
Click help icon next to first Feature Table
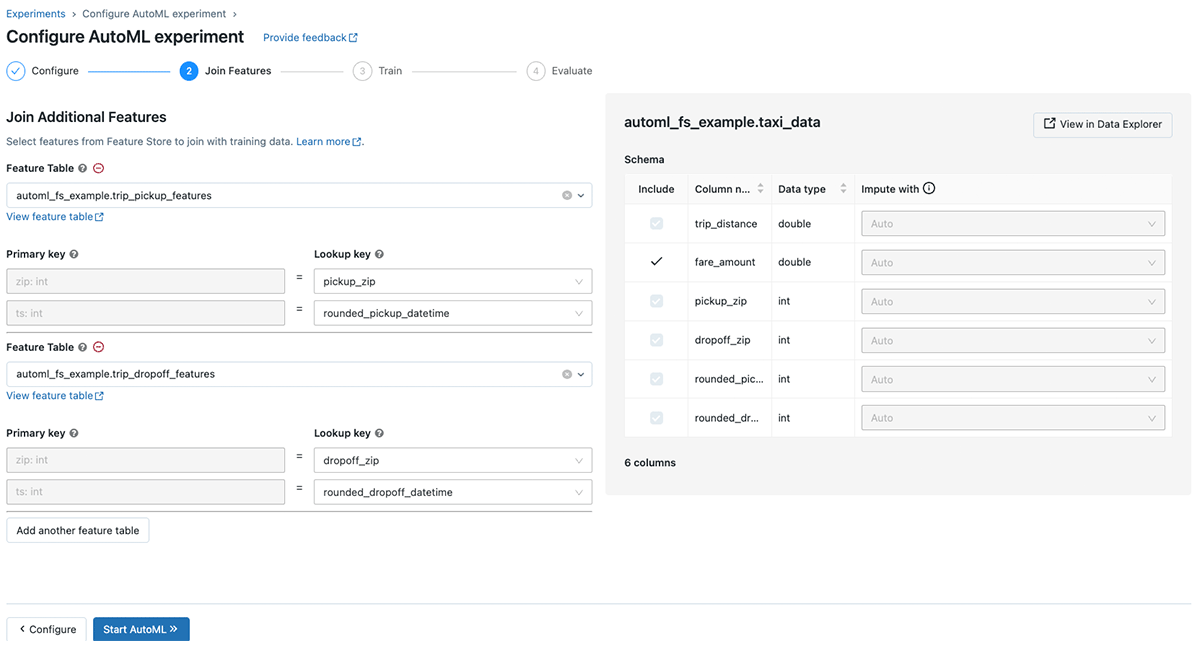click(x=82, y=169)
